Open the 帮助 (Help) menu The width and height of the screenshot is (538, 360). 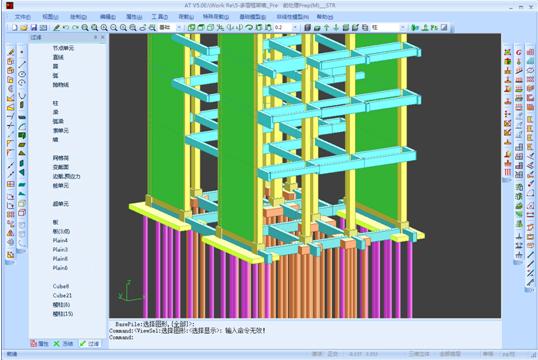coord(325,16)
